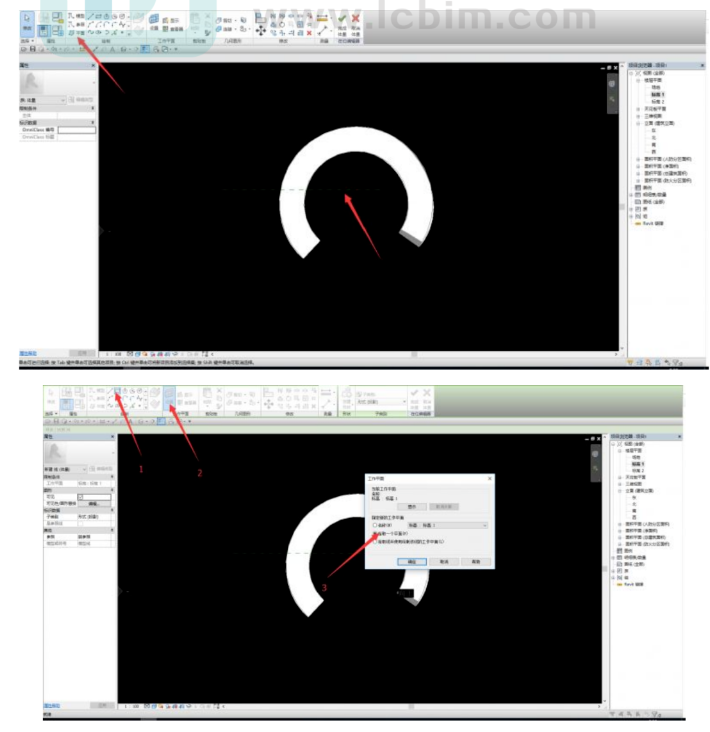Close the bottom window Project Browser panel

pos(679,436)
